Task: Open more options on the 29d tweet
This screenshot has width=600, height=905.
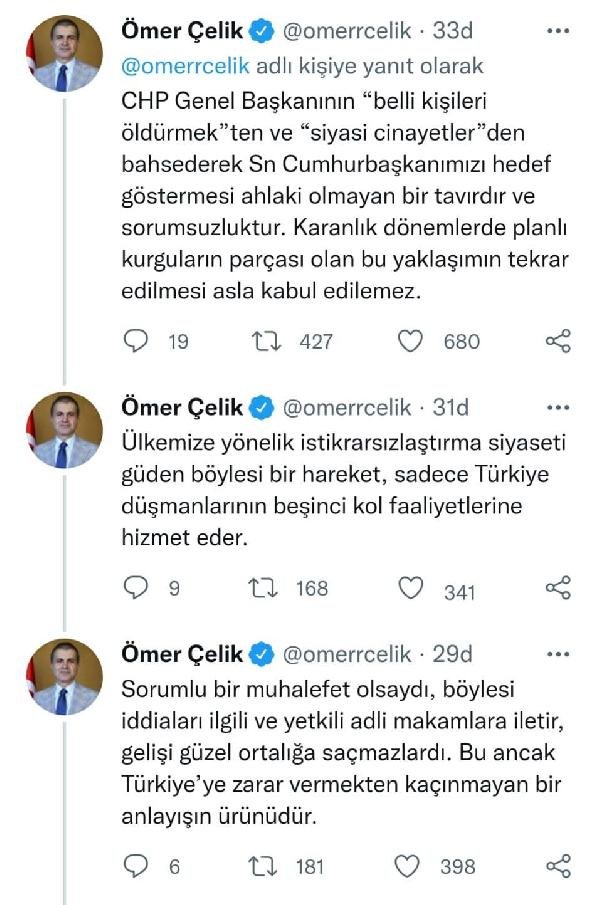Action: (558, 654)
